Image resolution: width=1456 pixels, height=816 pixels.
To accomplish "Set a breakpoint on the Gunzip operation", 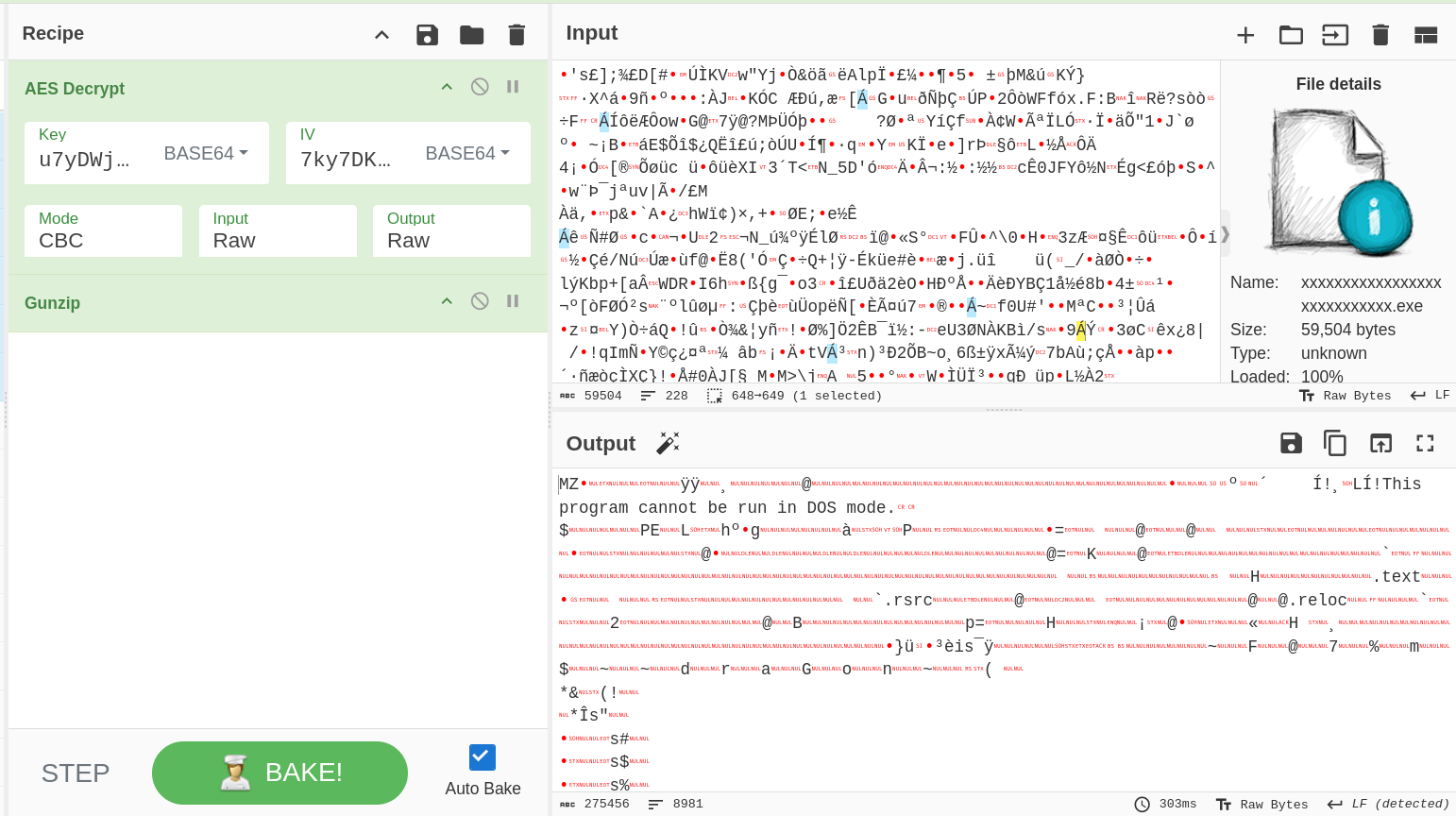I will (x=513, y=301).
